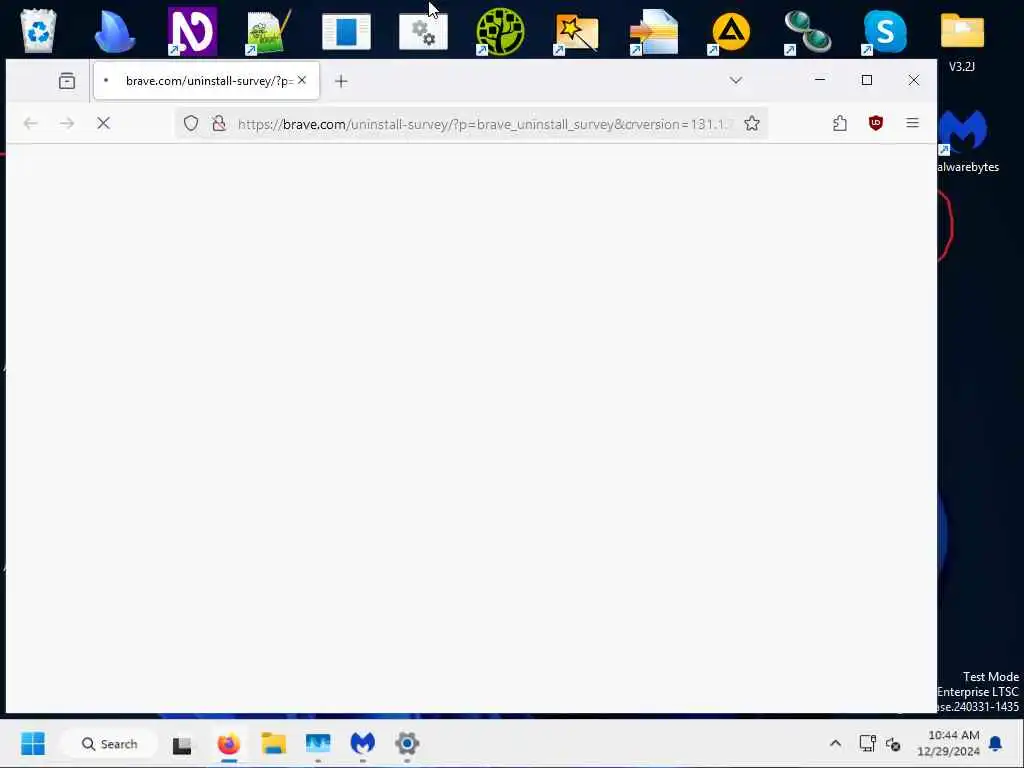This screenshot has height=768, width=1024.
Task: Go back one page in browser
Action: (x=30, y=123)
